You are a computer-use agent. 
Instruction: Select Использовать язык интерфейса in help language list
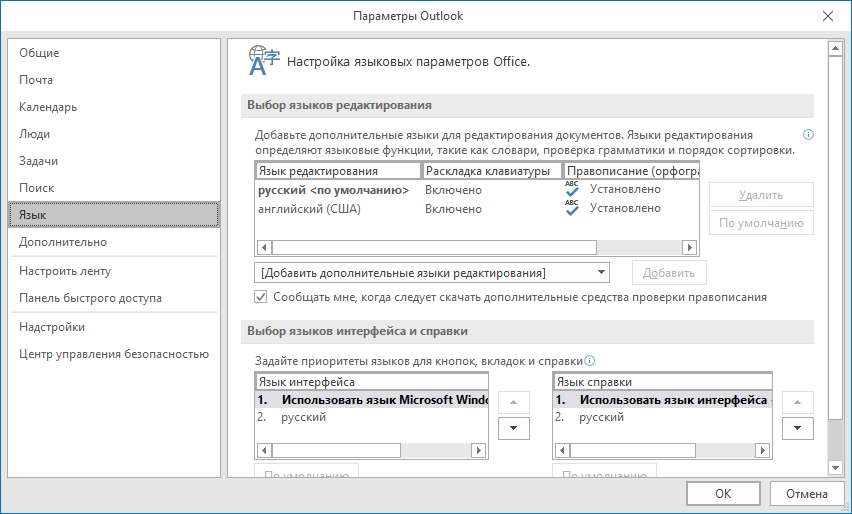pyautogui.click(x=662, y=400)
